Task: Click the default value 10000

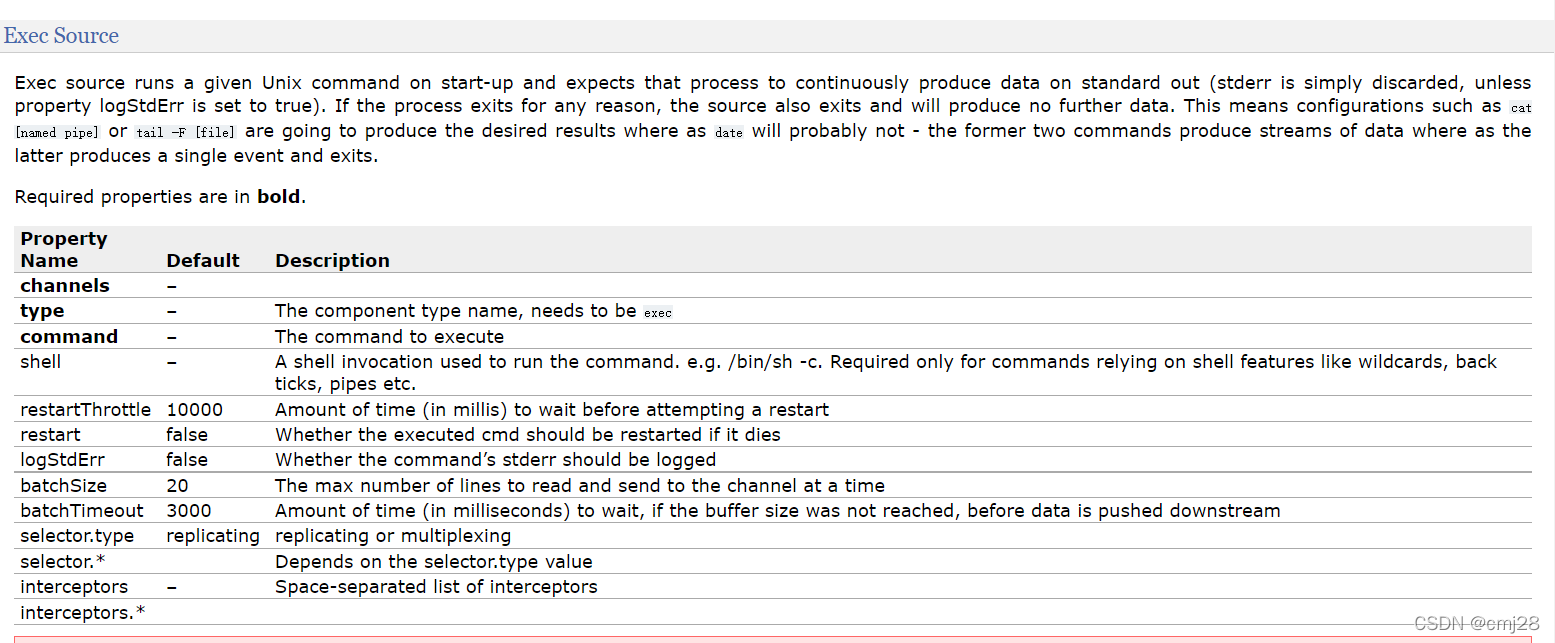Action: 195,410
